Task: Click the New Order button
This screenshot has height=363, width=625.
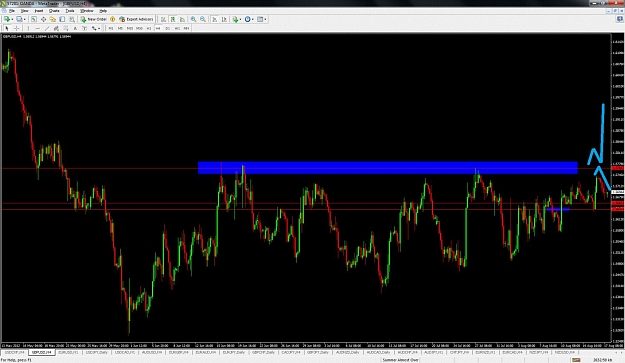Action: [x=94, y=19]
